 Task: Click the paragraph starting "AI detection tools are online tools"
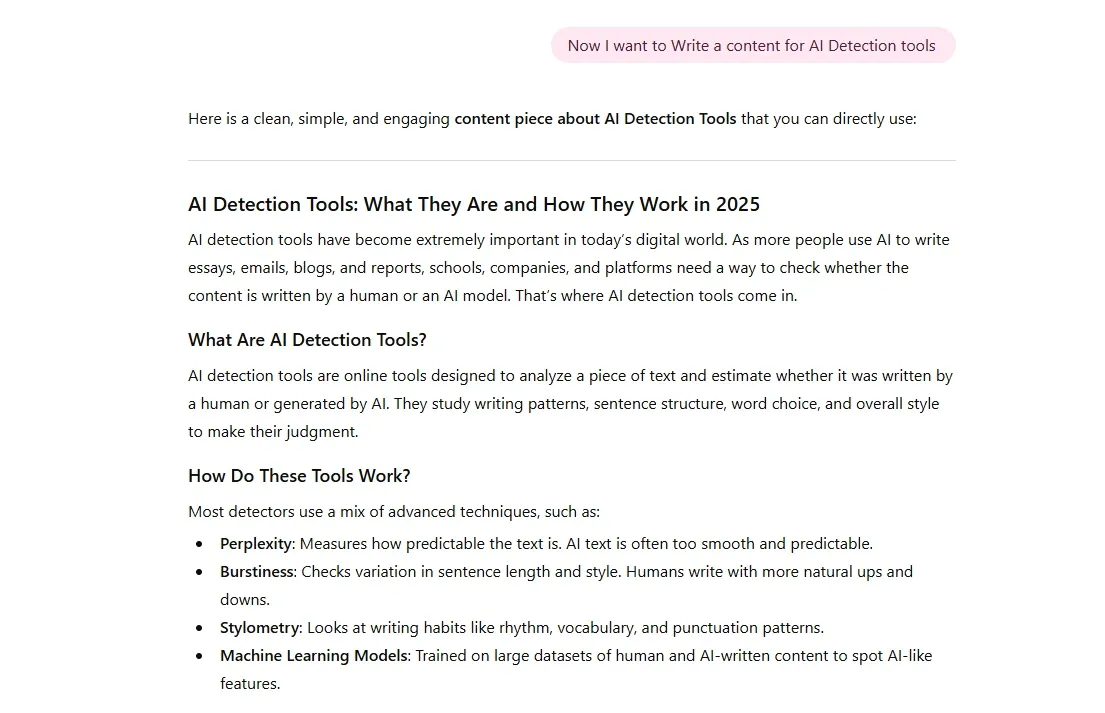570,404
